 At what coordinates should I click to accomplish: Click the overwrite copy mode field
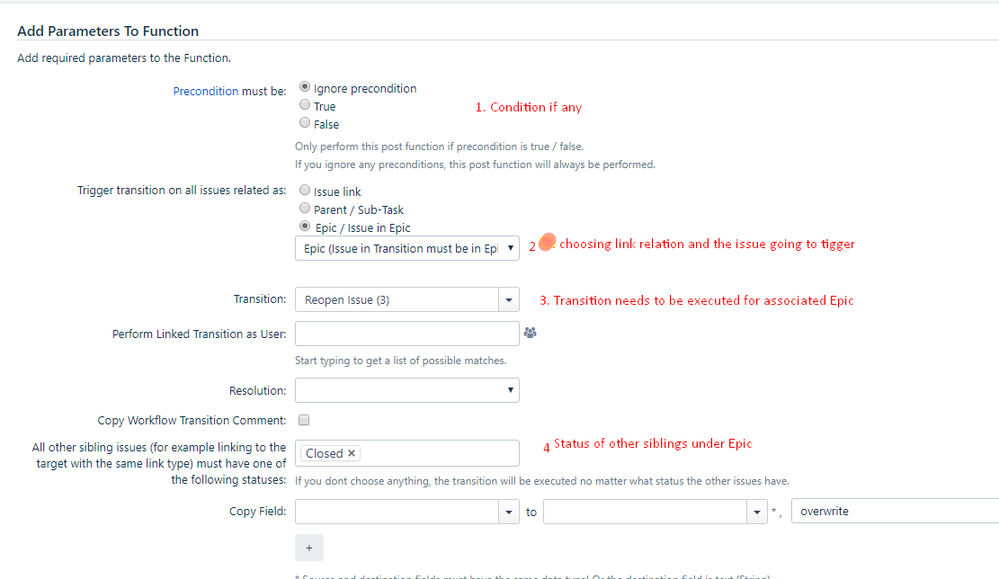click(x=895, y=511)
